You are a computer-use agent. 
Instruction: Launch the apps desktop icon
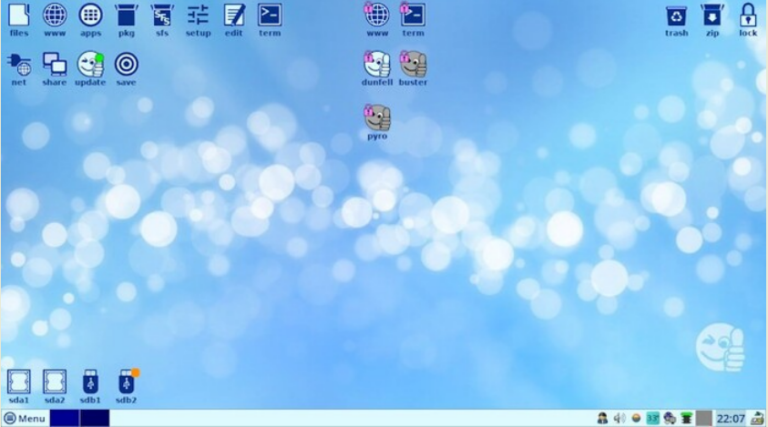point(90,16)
